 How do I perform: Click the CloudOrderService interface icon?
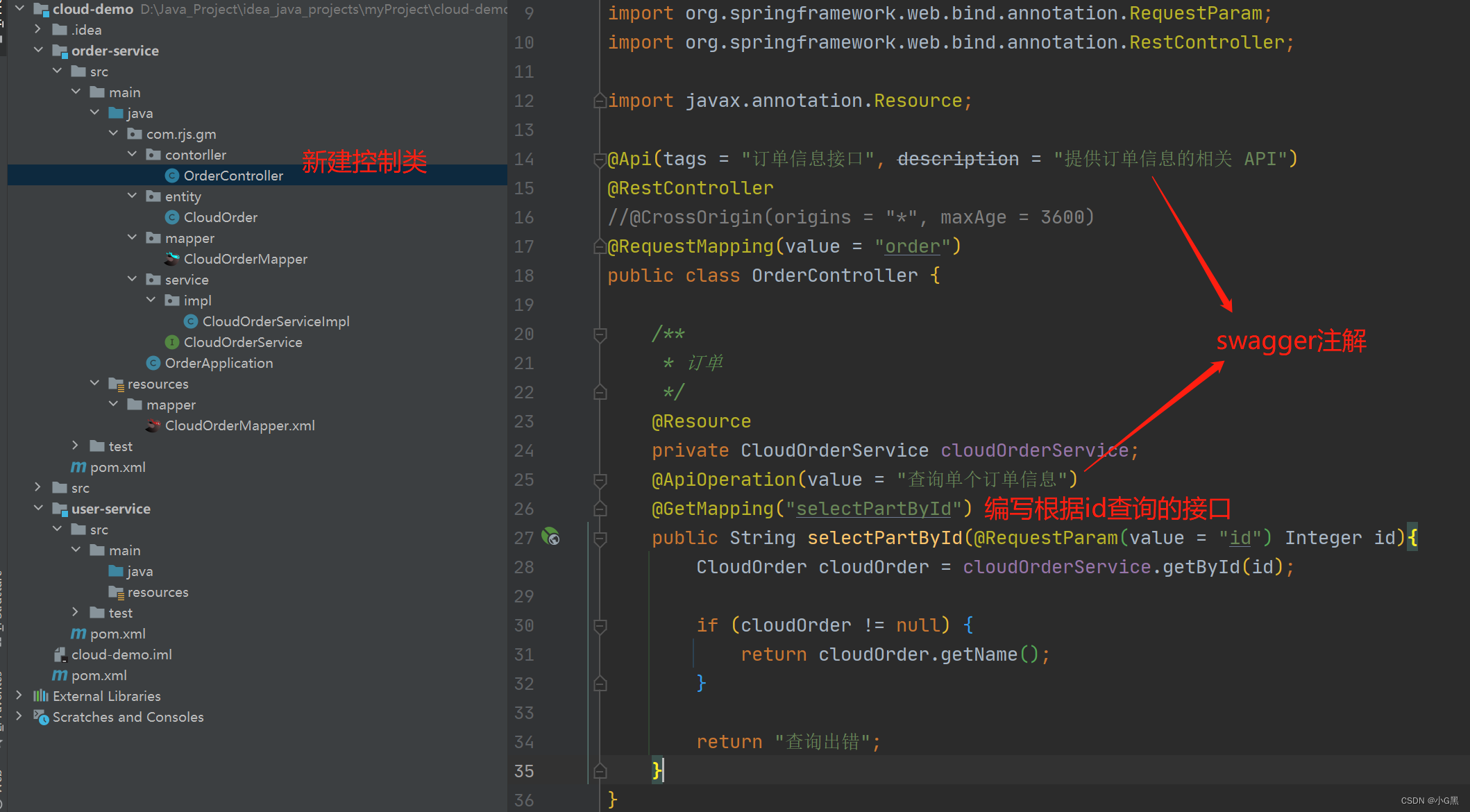(x=172, y=342)
